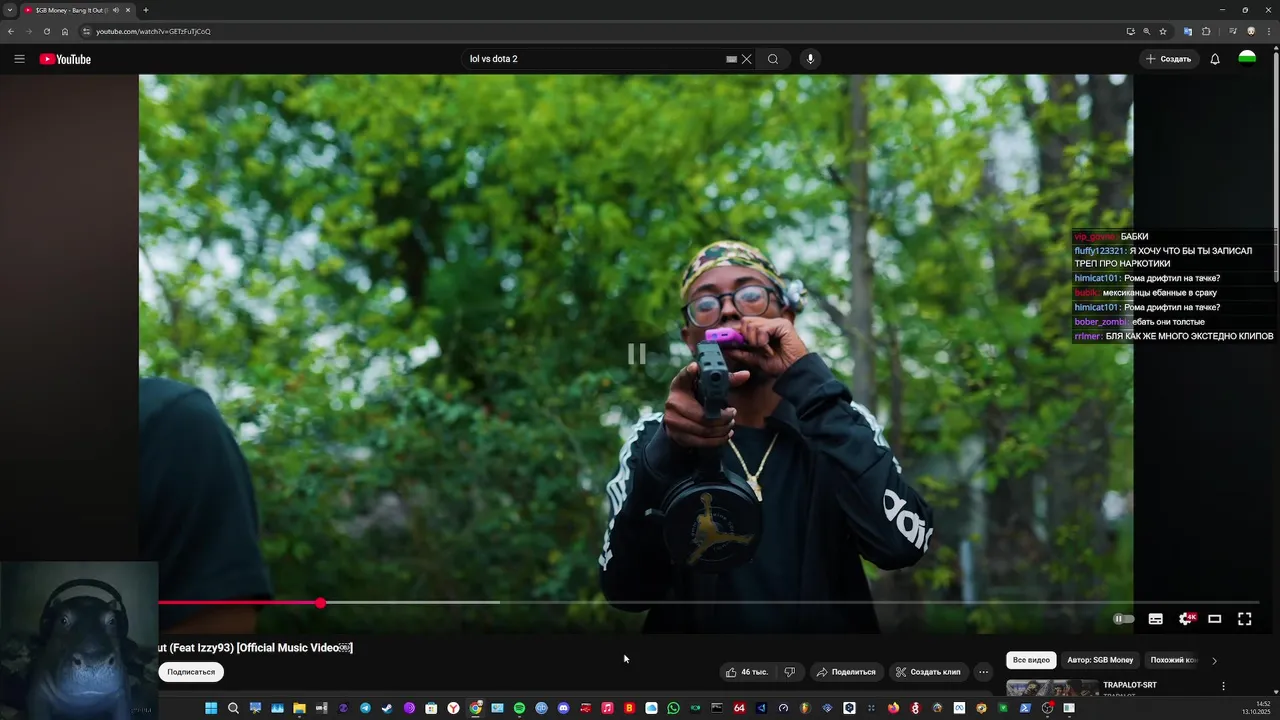Open WhatsApp from the taskbar

tap(673, 708)
